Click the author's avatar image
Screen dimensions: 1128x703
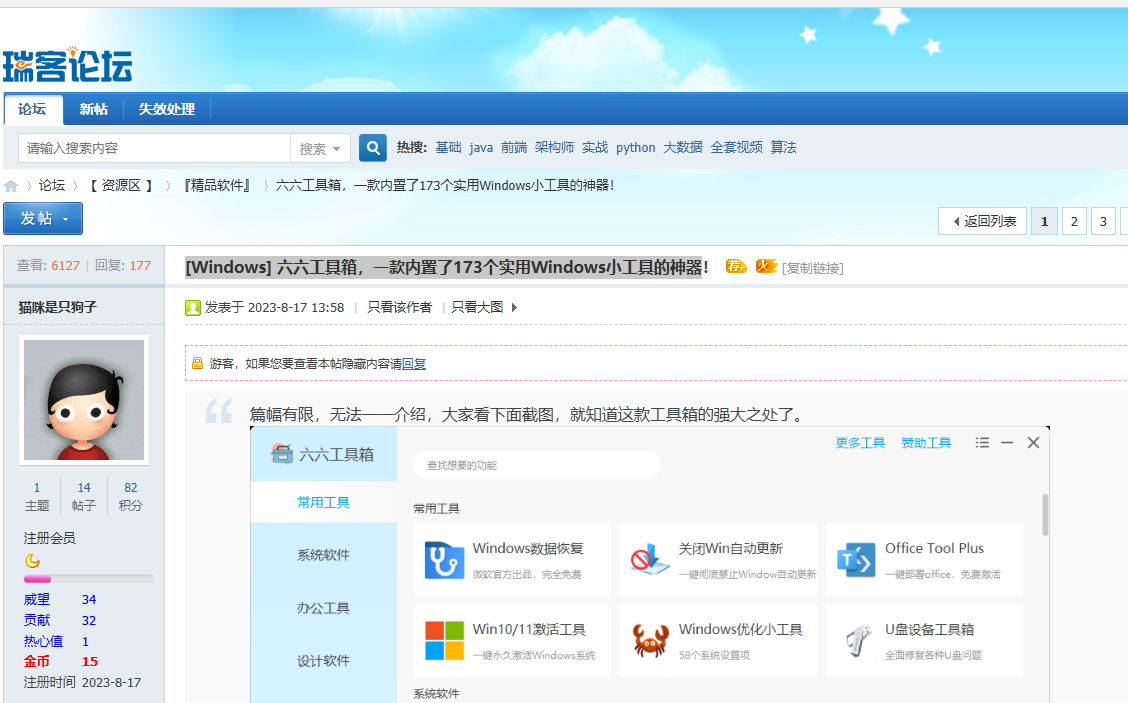pyautogui.click(x=84, y=400)
